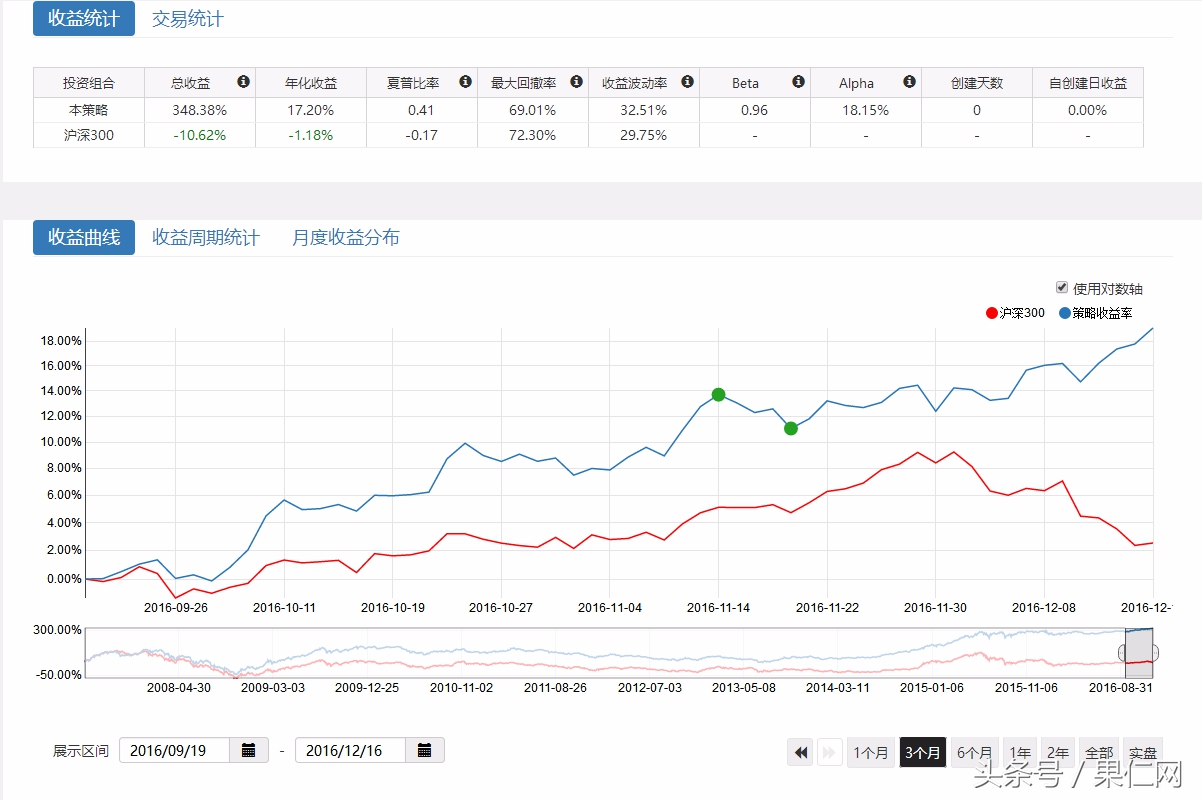Click the 展示区间 label
Screen dimensions: 1202x800
80,751
